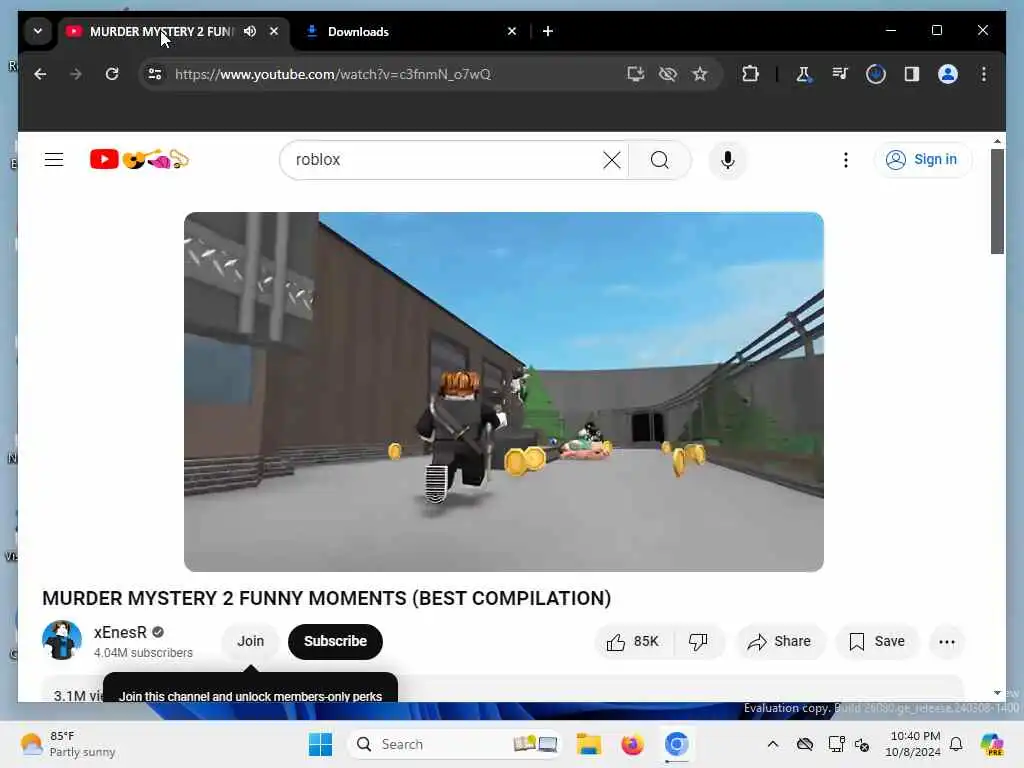Open the muted volume tray icon
Image resolution: width=1024 pixels, height=768 pixels.
[x=862, y=744]
